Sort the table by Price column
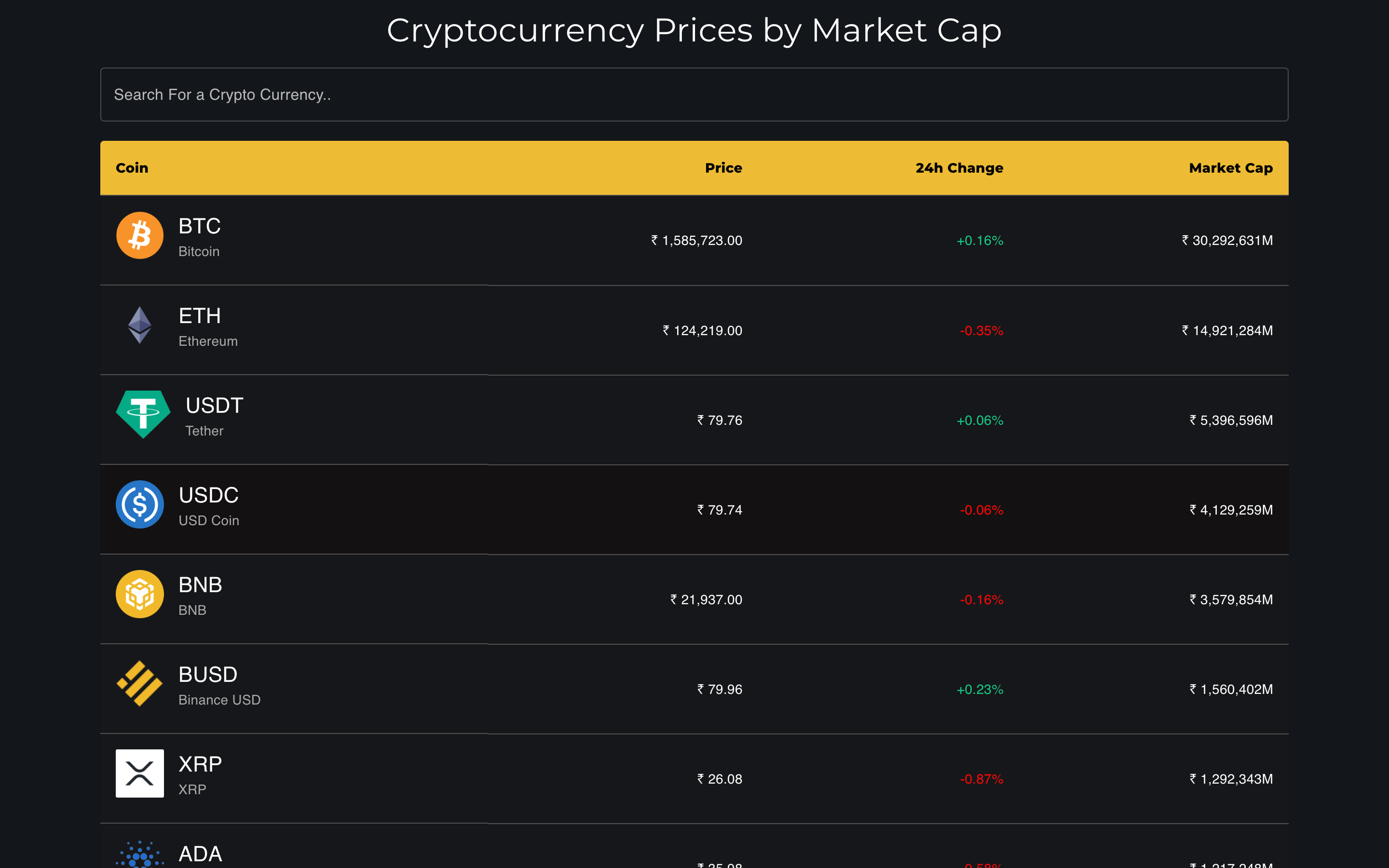 (723, 168)
